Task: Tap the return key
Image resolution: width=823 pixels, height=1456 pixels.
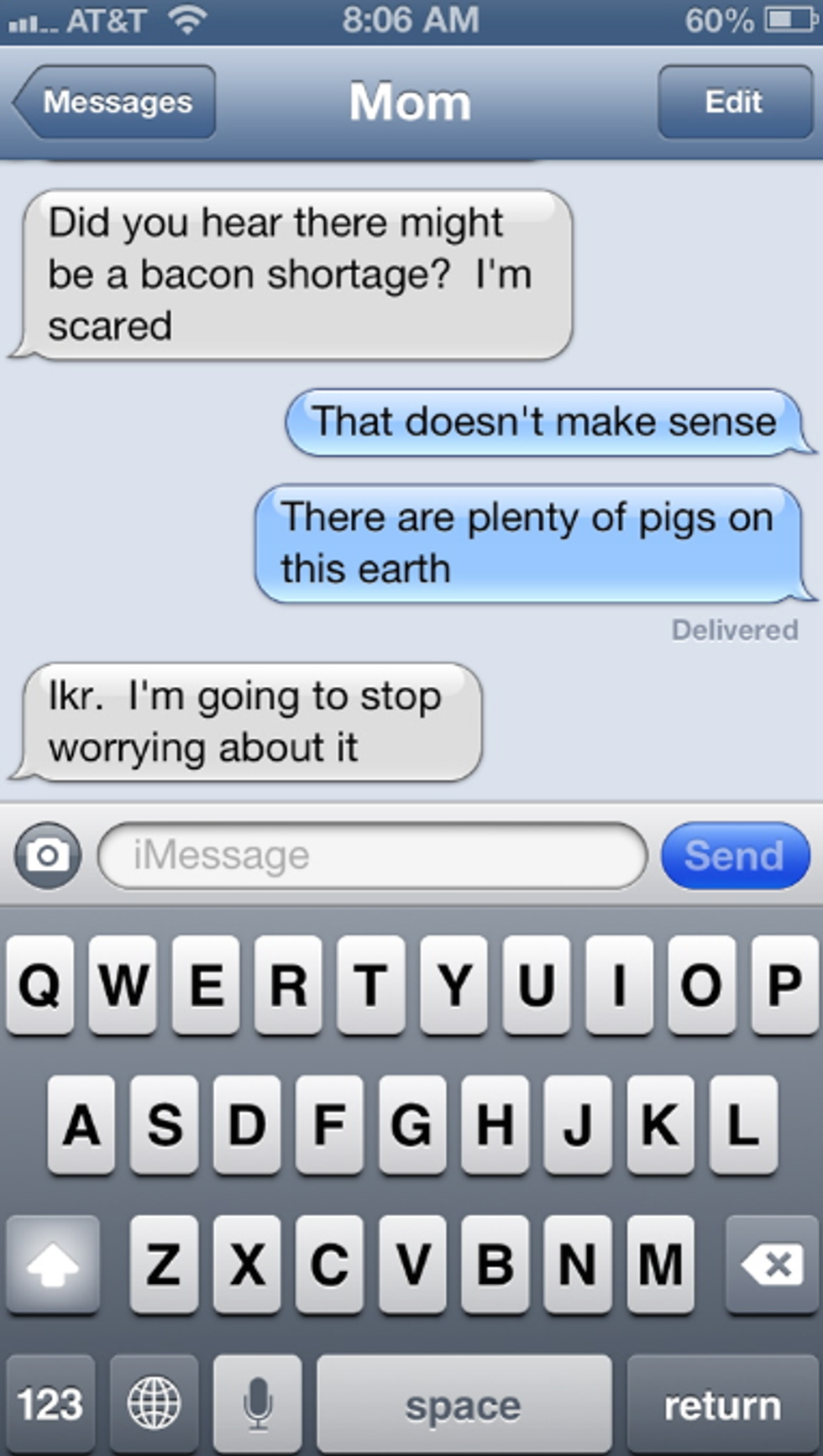Action: (722, 1404)
